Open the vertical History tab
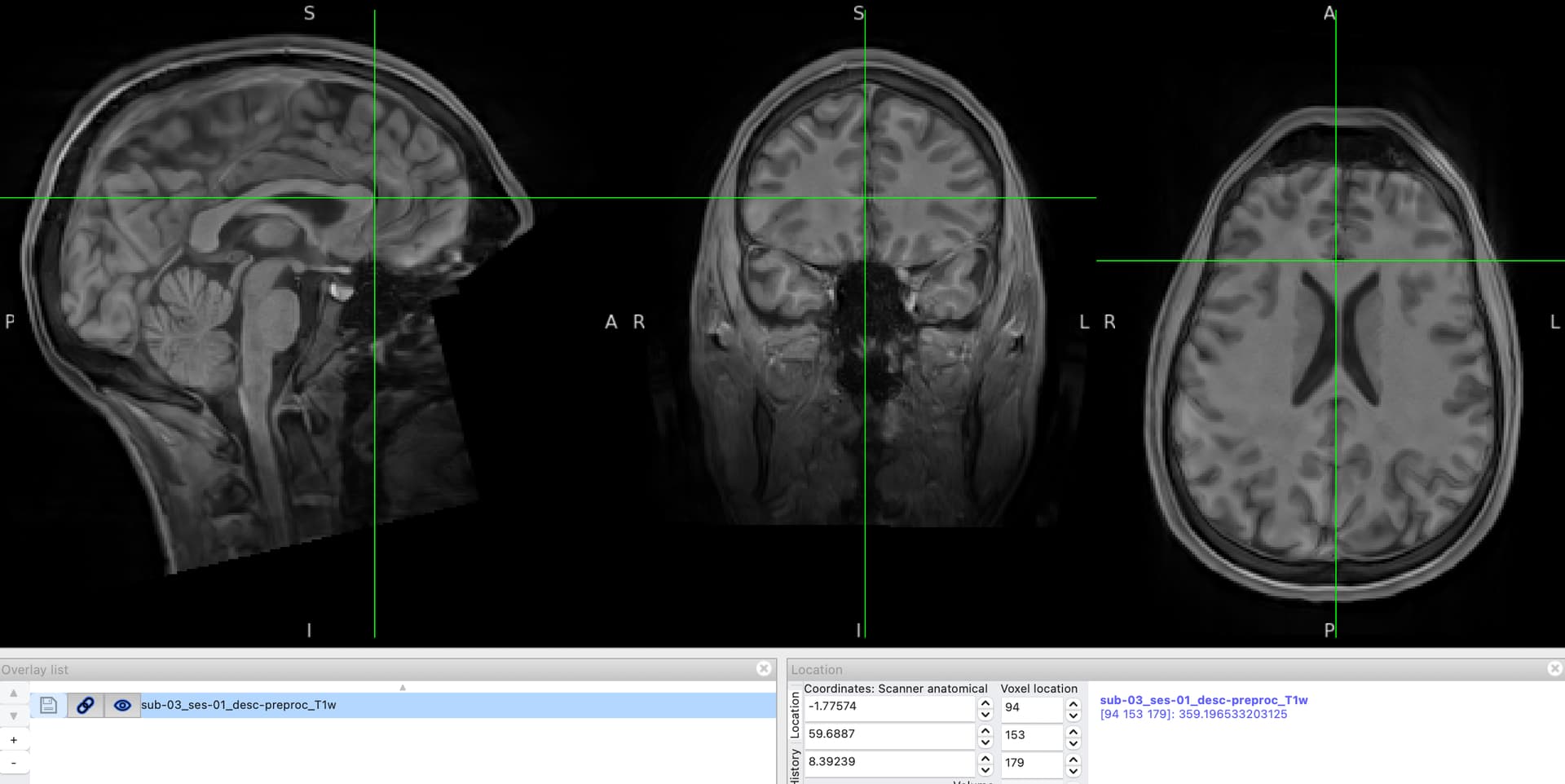This screenshot has height=784, width=1565. click(796, 766)
